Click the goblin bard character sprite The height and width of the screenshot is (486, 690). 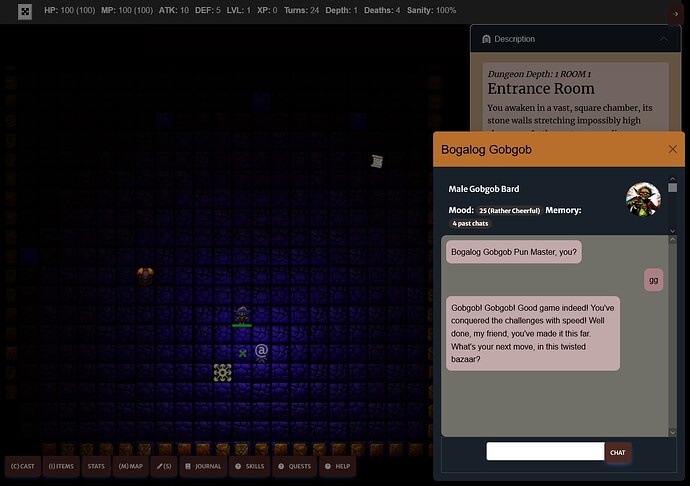pyautogui.click(x=242, y=315)
